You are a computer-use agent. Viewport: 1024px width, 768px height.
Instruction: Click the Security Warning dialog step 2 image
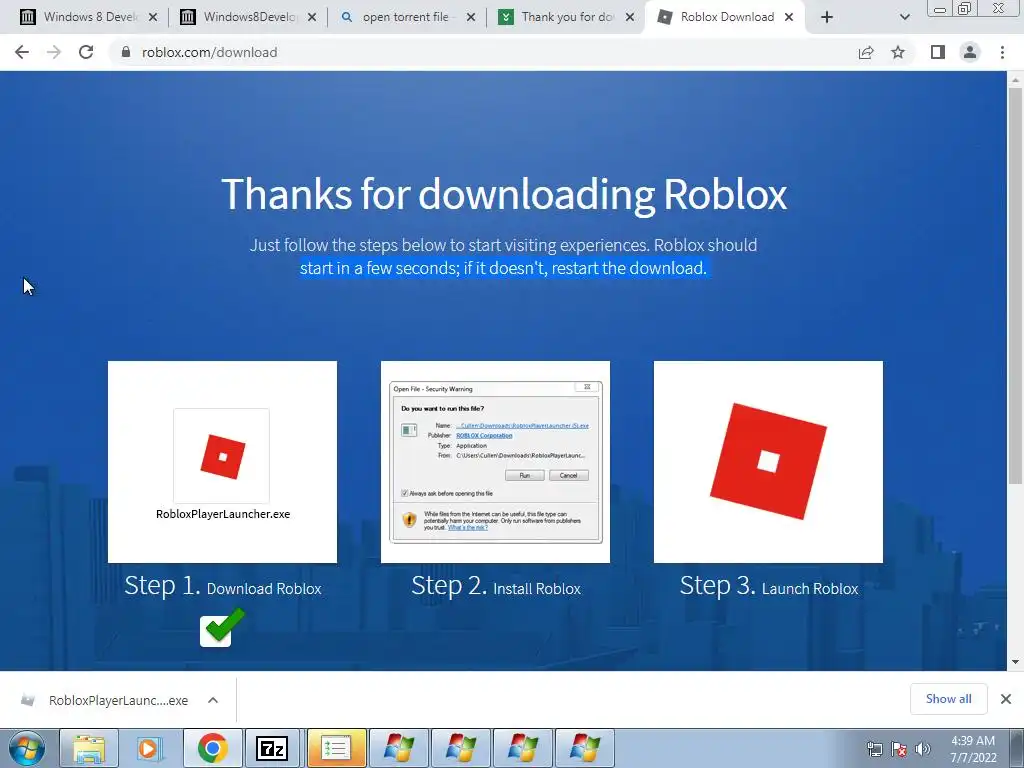coord(496,462)
